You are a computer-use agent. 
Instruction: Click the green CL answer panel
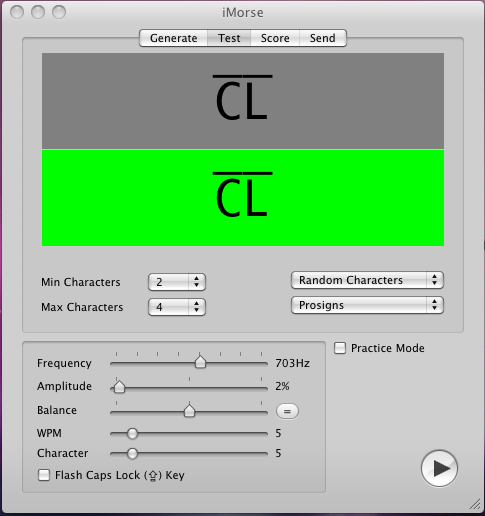tap(243, 198)
